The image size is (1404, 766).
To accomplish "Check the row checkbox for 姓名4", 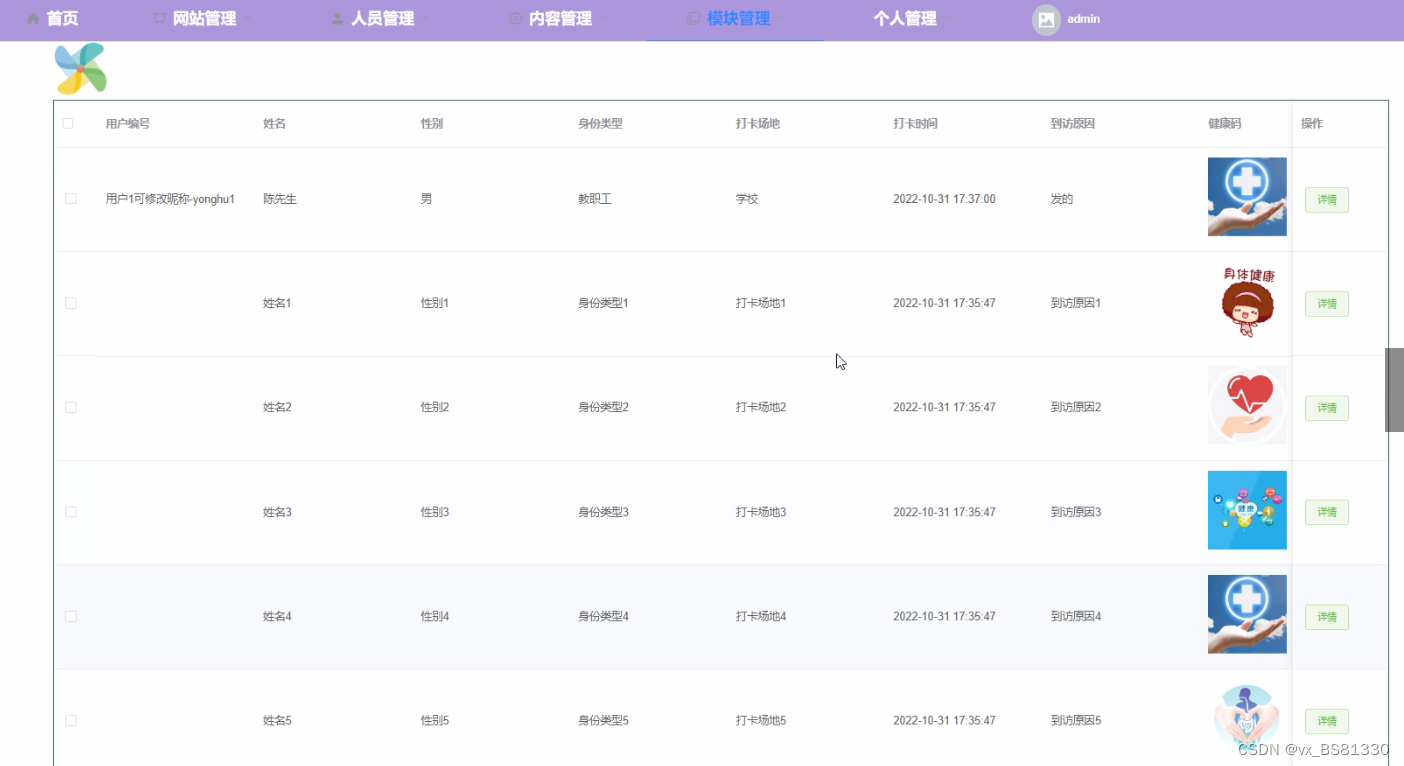I will click(x=71, y=617).
